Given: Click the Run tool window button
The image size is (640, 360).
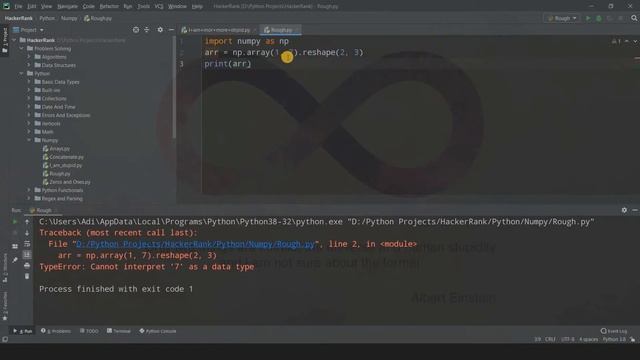Looking at the screenshot, I should pyautogui.click(x=23, y=331).
